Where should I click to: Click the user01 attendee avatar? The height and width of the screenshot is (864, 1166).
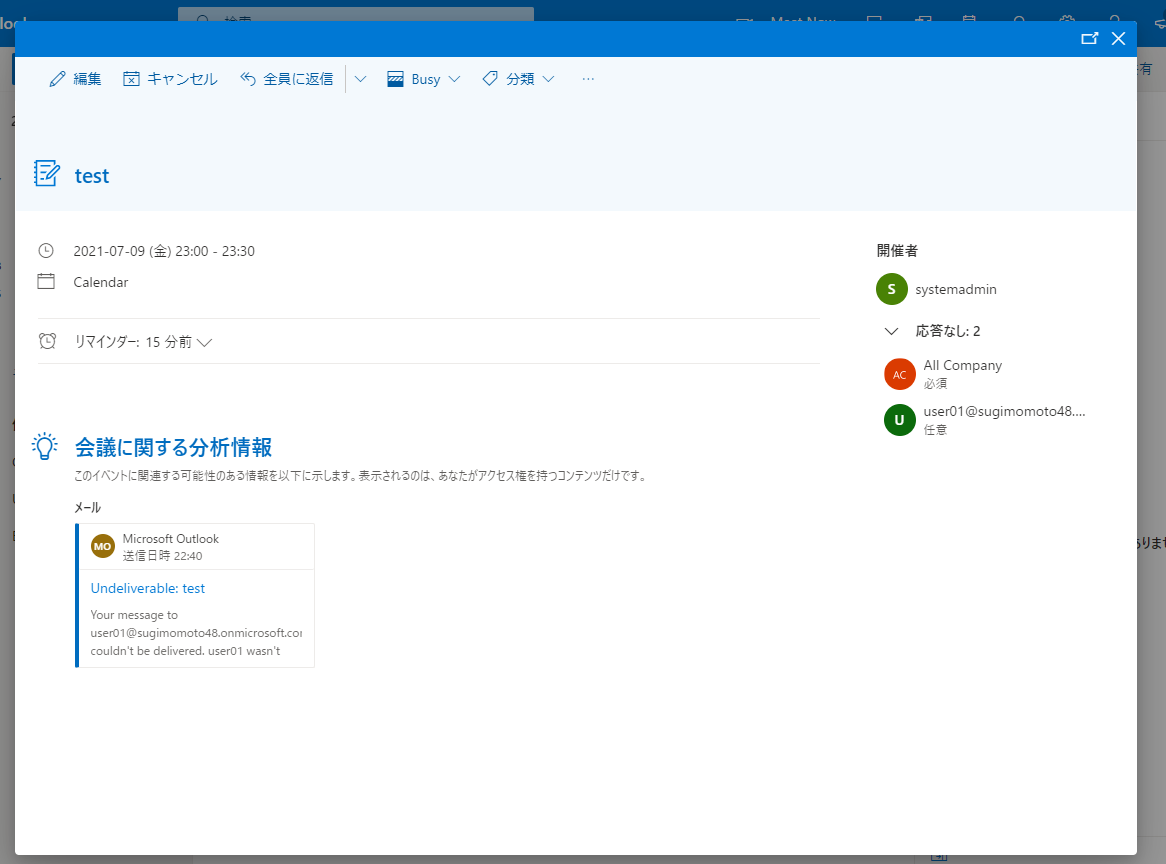pyautogui.click(x=900, y=420)
